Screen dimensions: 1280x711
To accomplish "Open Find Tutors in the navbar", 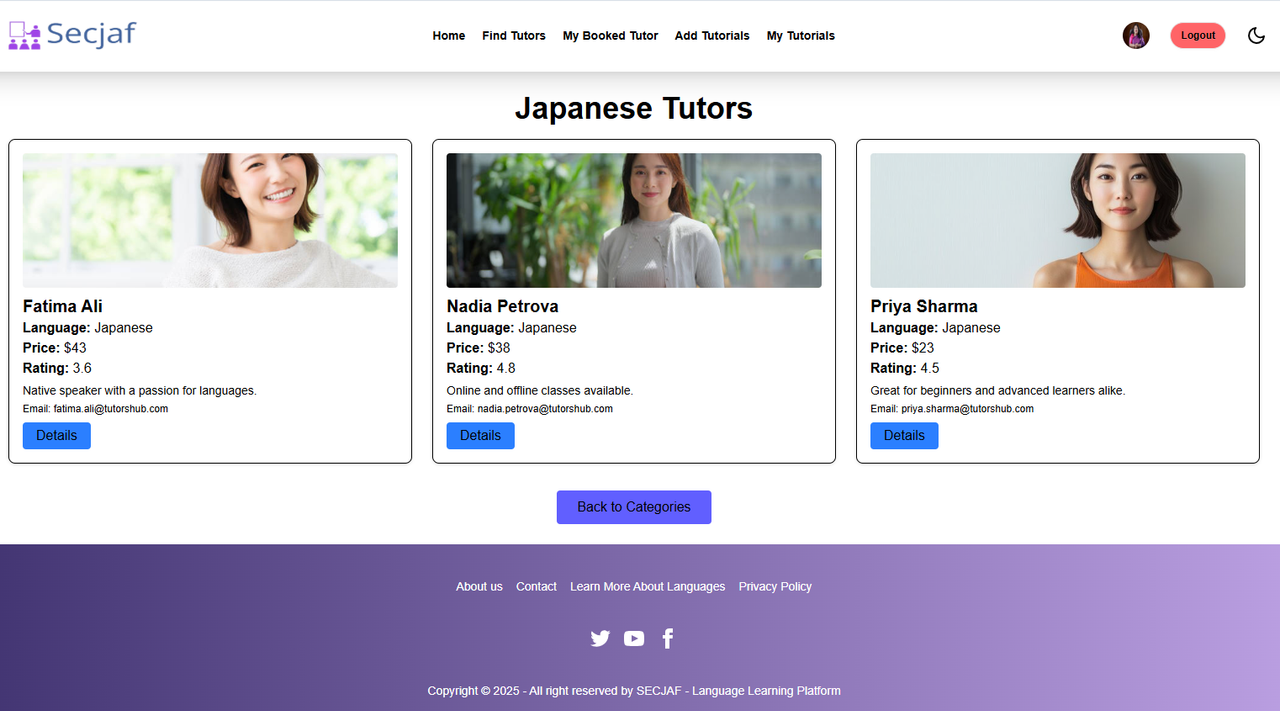I will [514, 36].
